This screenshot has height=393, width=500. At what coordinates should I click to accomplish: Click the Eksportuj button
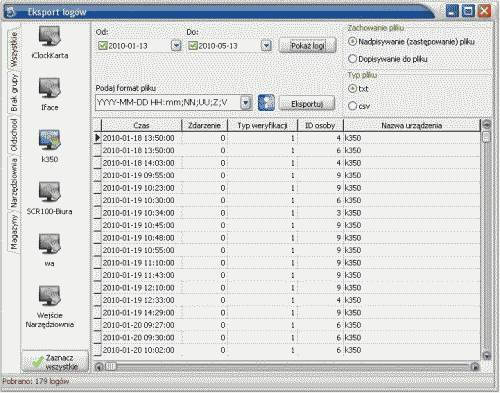pos(307,104)
